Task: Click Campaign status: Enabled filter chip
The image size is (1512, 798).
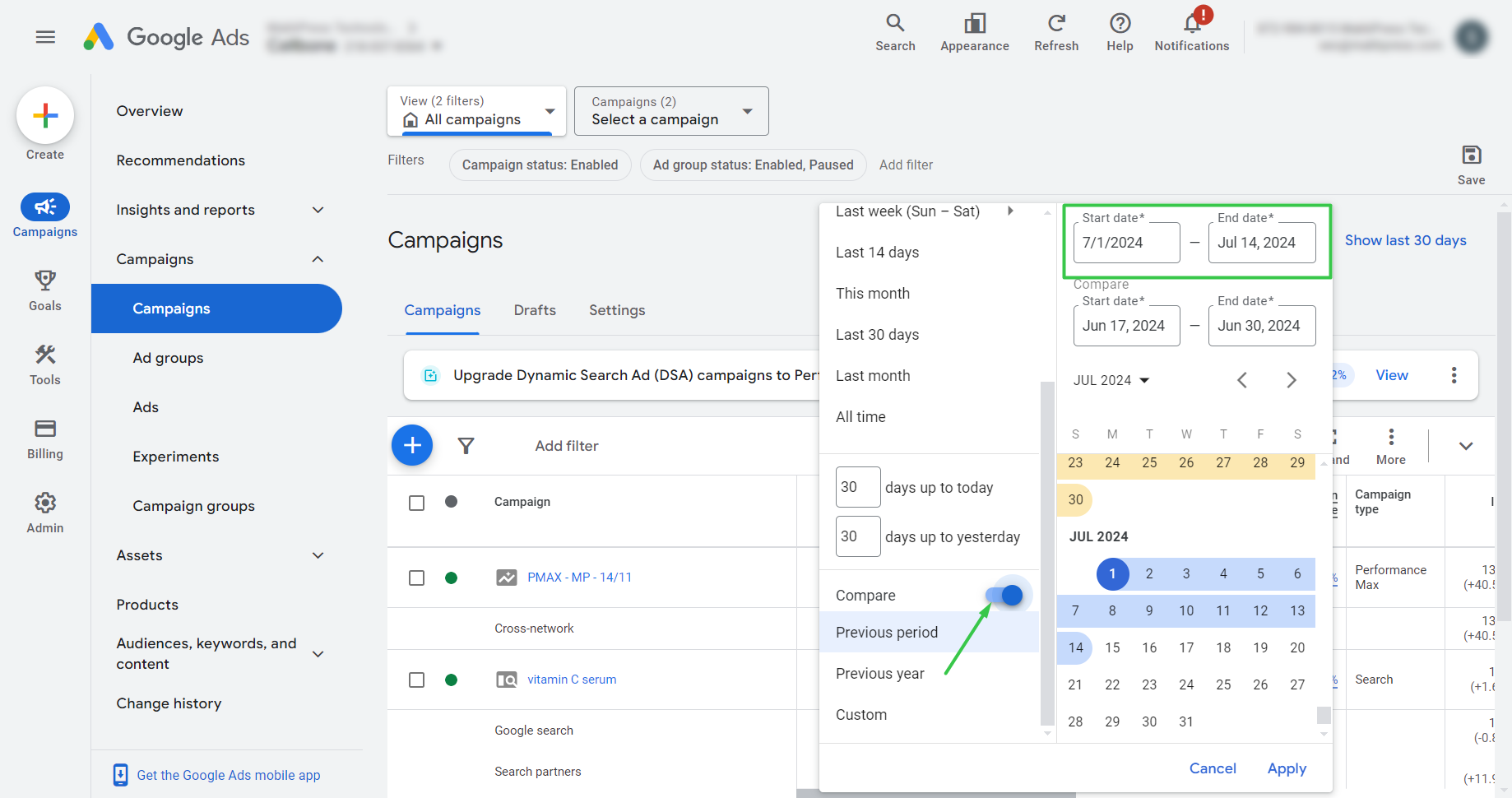Action: [540, 165]
